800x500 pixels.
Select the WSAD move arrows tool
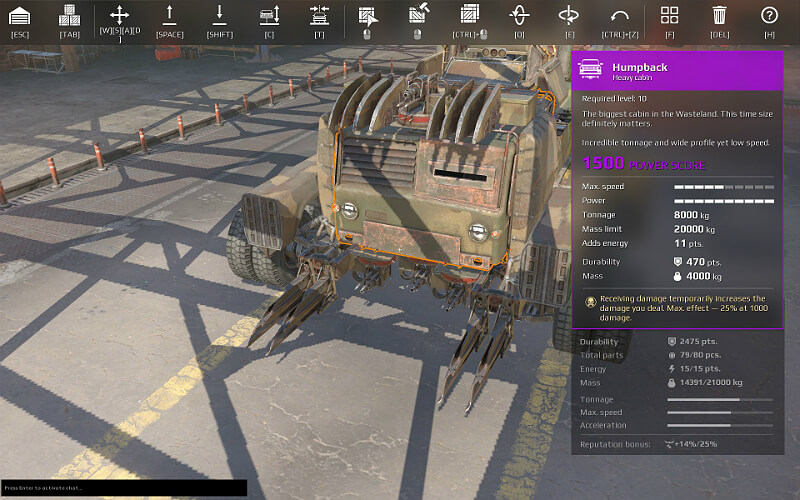pos(119,16)
